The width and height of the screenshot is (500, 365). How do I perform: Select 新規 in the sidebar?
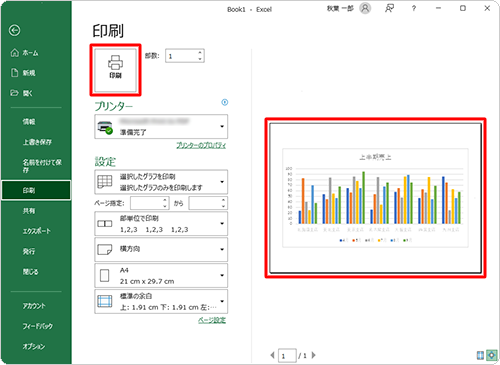tap(36, 73)
